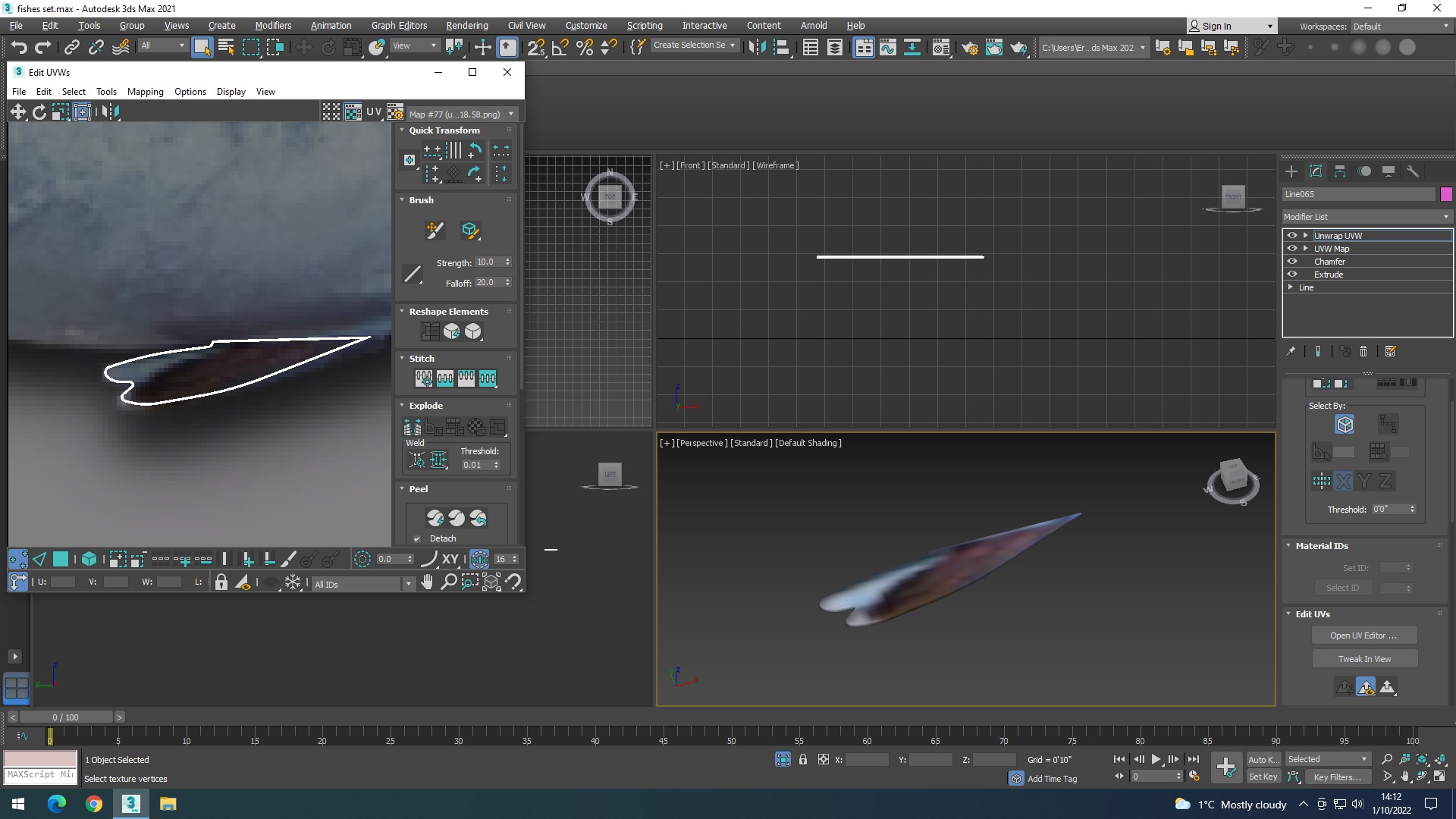Click the Angle Snap toggle icon
The image size is (1456, 819).
coord(560,47)
